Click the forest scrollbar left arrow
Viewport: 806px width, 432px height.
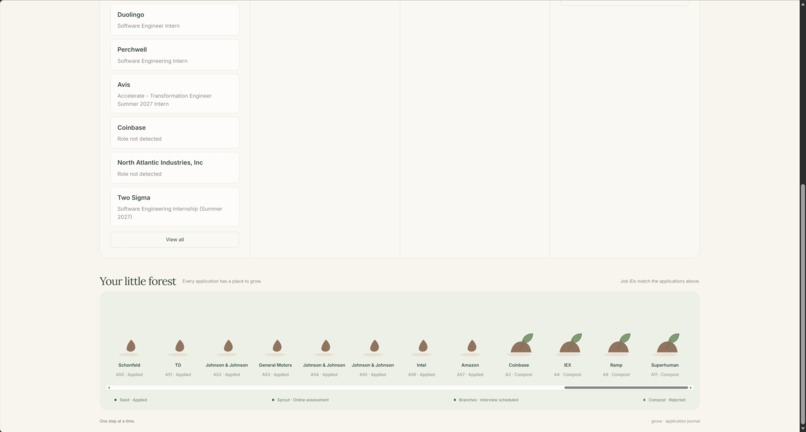point(109,388)
